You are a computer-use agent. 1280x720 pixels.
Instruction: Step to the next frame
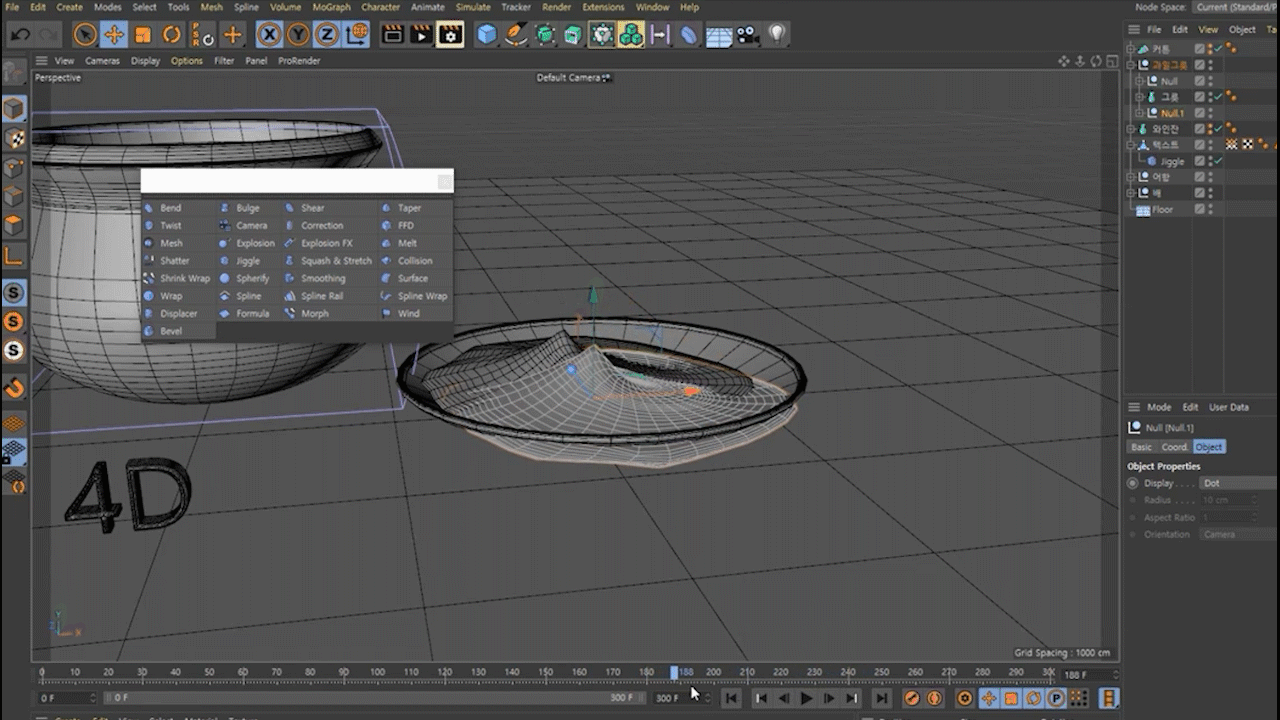(829, 698)
